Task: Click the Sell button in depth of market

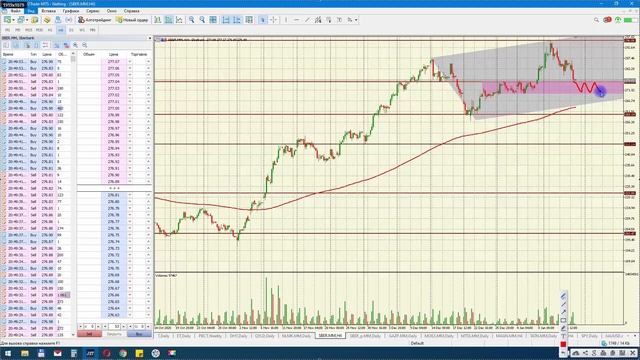Action: 89,334
